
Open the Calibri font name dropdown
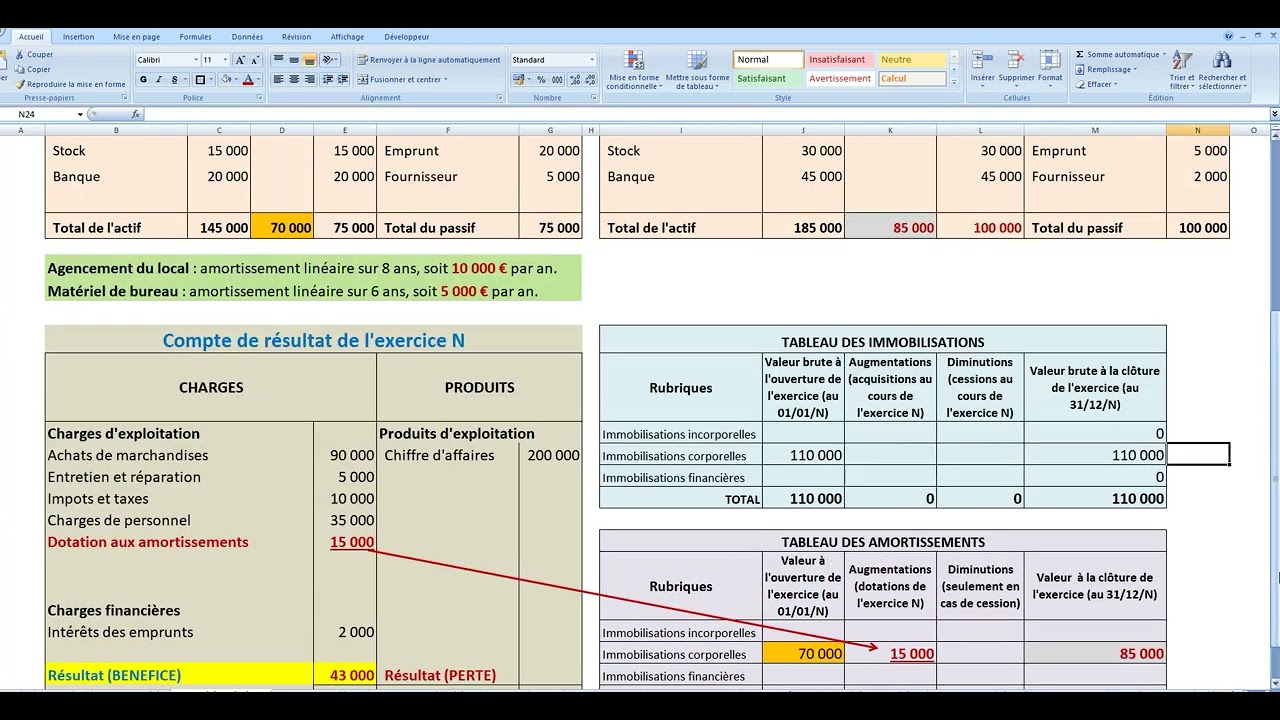195,60
